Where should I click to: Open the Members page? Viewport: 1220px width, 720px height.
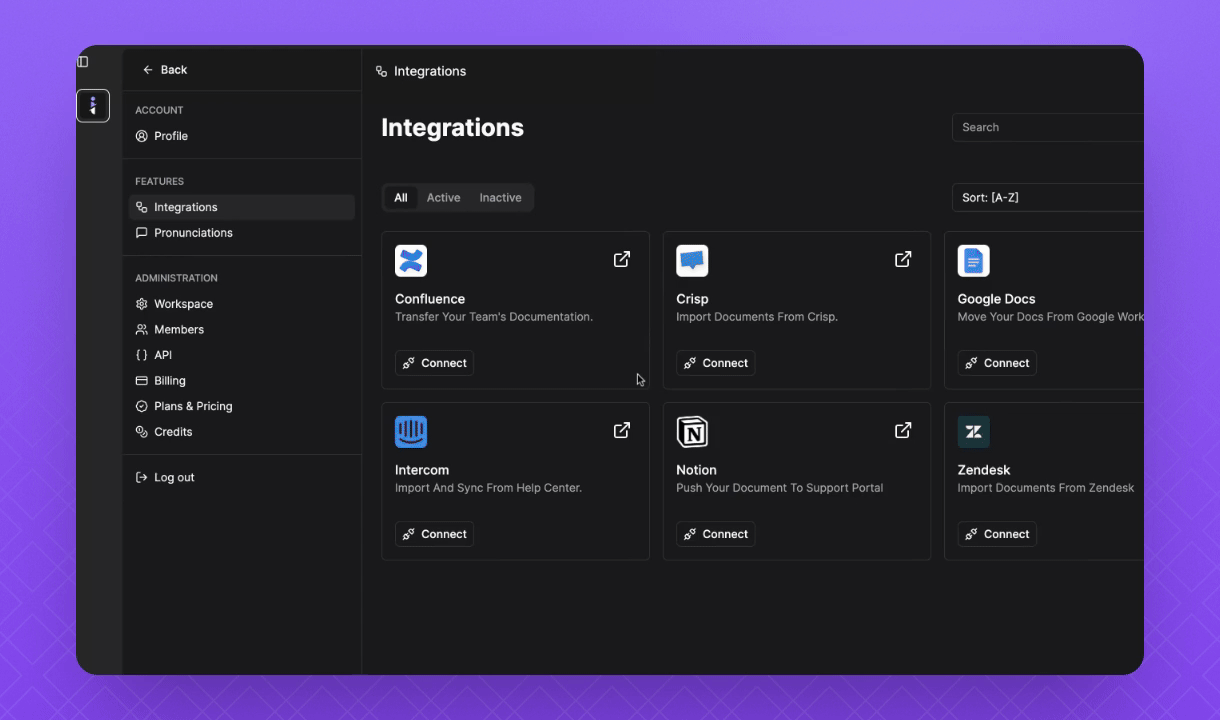(242, 330)
